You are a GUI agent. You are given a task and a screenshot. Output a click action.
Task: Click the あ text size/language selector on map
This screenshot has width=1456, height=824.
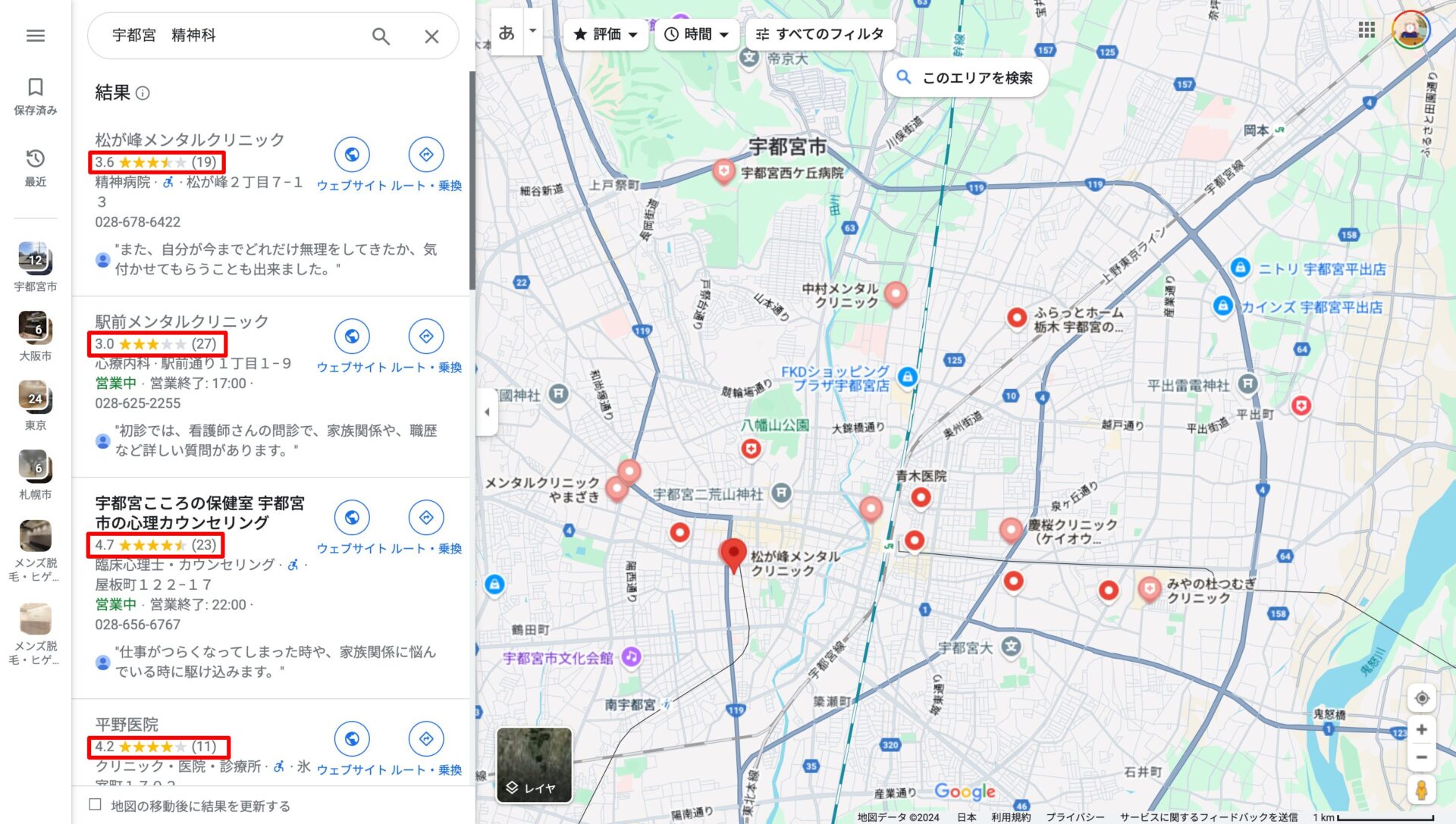click(507, 33)
